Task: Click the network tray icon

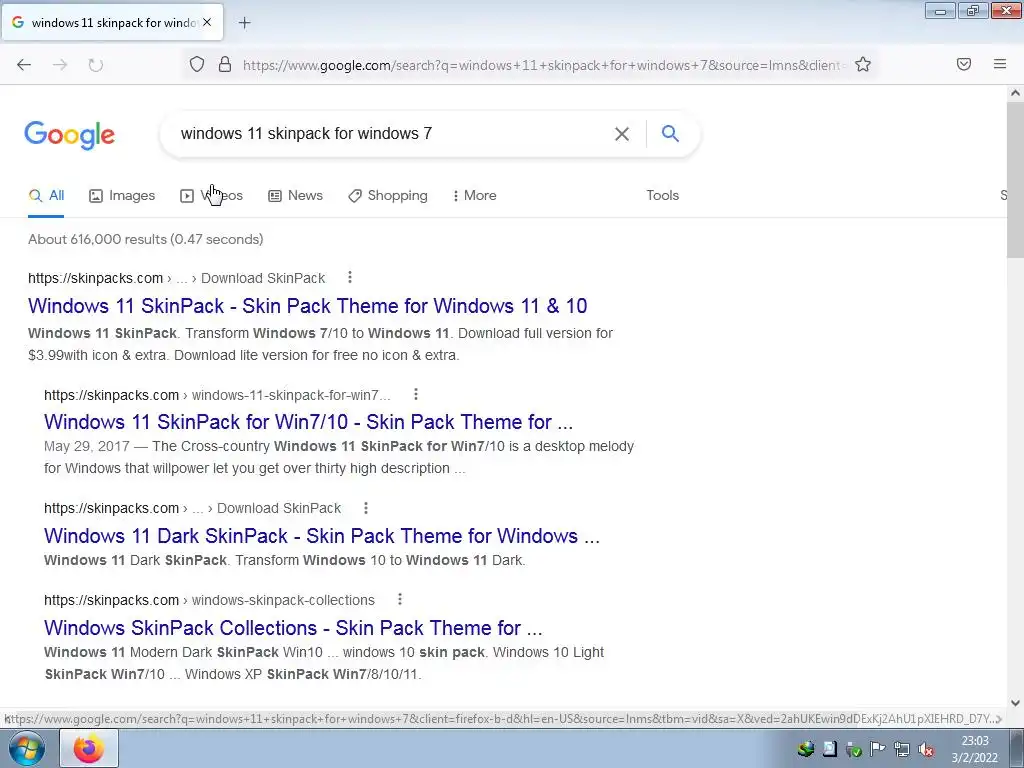Action: coord(902,750)
